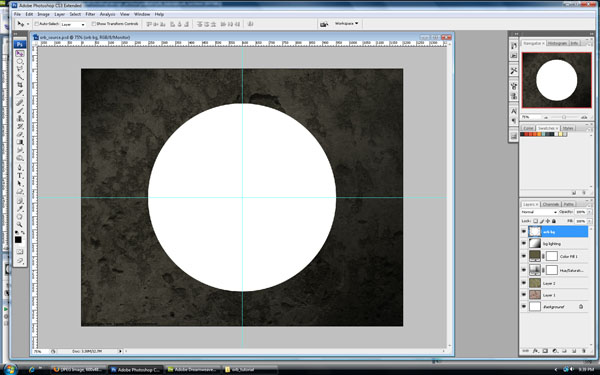Viewport: 600px width, 375px height.
Task: Select the Lasso tool
Action: point(20,69)
